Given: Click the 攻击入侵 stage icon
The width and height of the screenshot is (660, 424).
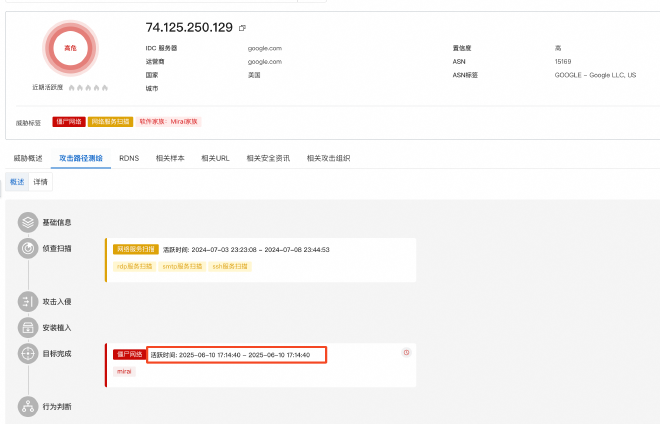Looking at the screenshot, I should pos(28,301).
